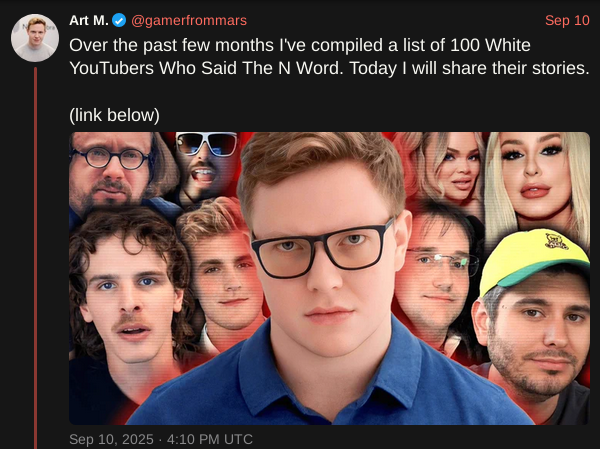Open the @gamerfrommars handle link
This screenshot has width=600, height=449.
click(x=189, y=20)
